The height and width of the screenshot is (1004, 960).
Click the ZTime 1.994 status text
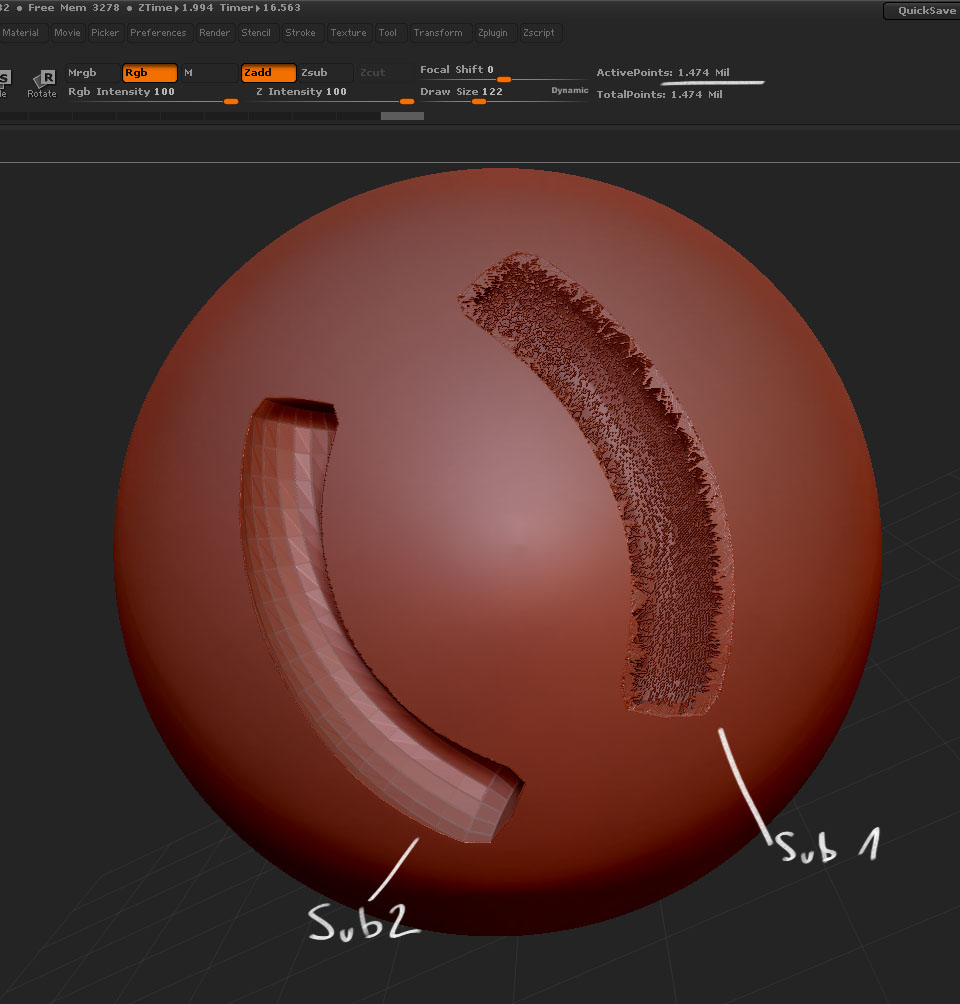[x=176, y=8]
